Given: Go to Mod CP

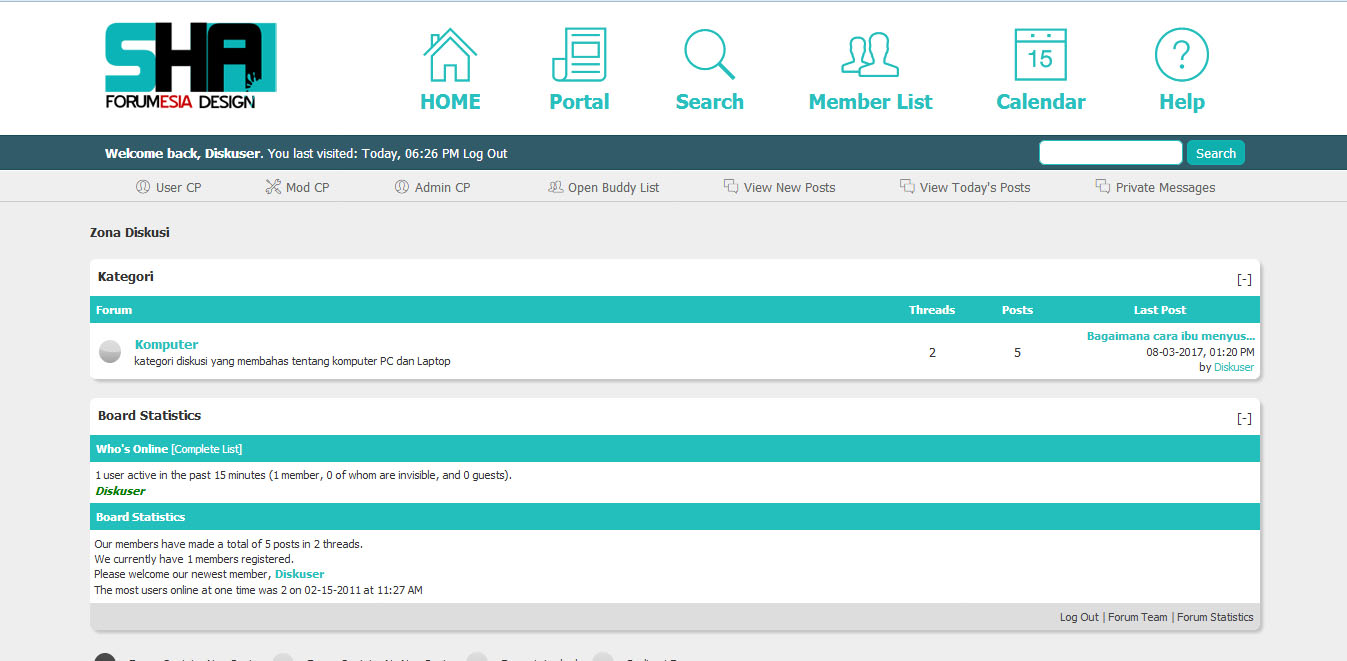Looking at the screenshot, I should pyautogui.click(x=297, y=187).
